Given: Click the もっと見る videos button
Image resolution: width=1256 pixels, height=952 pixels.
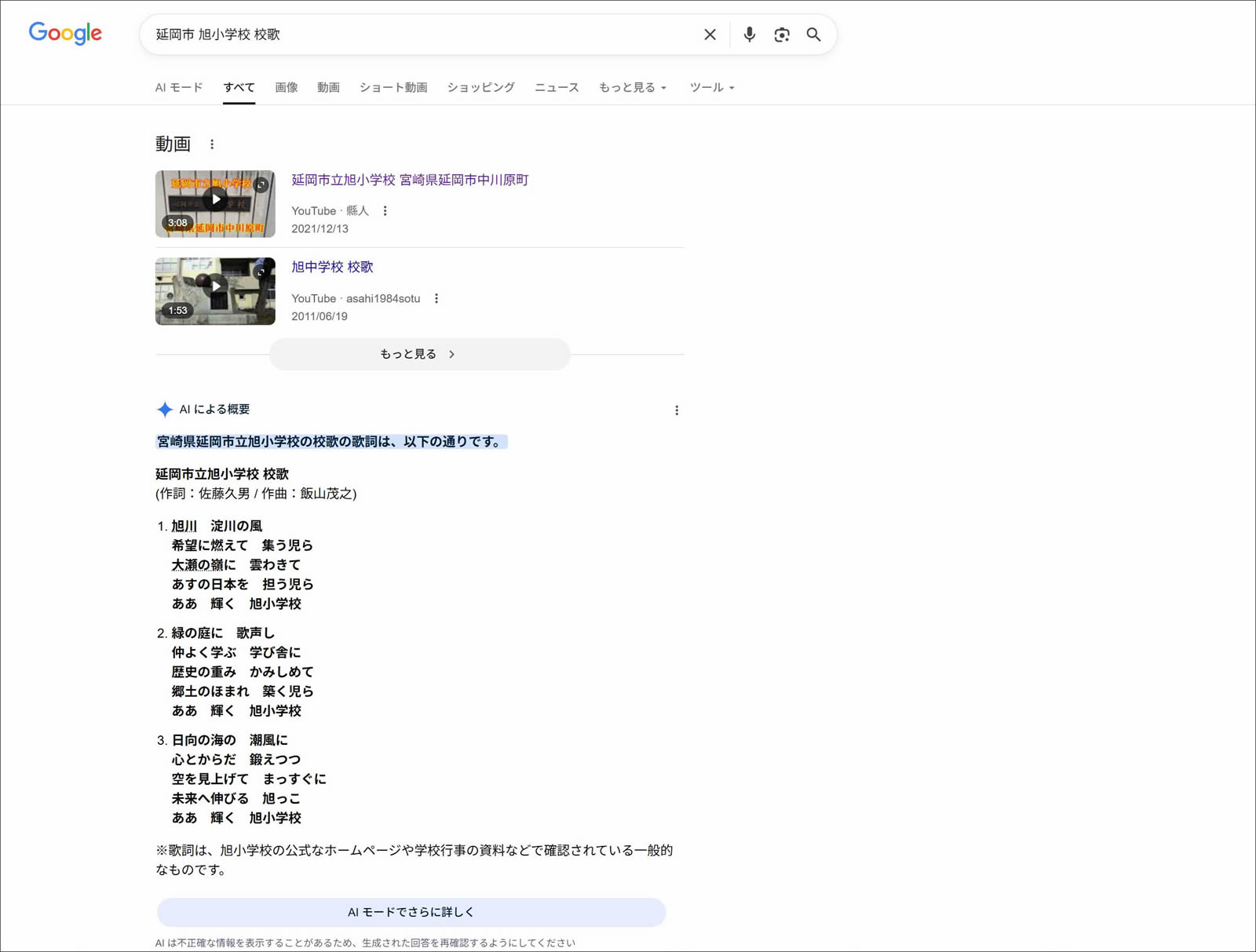Looking at the screenshot, I should (418, 353).
